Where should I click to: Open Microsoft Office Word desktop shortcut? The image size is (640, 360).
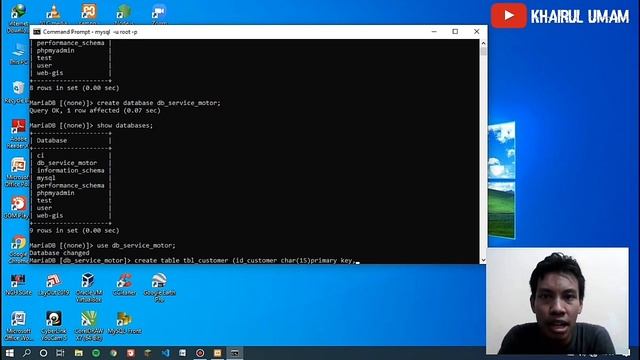pyautogui.click(x=18, y=326)
